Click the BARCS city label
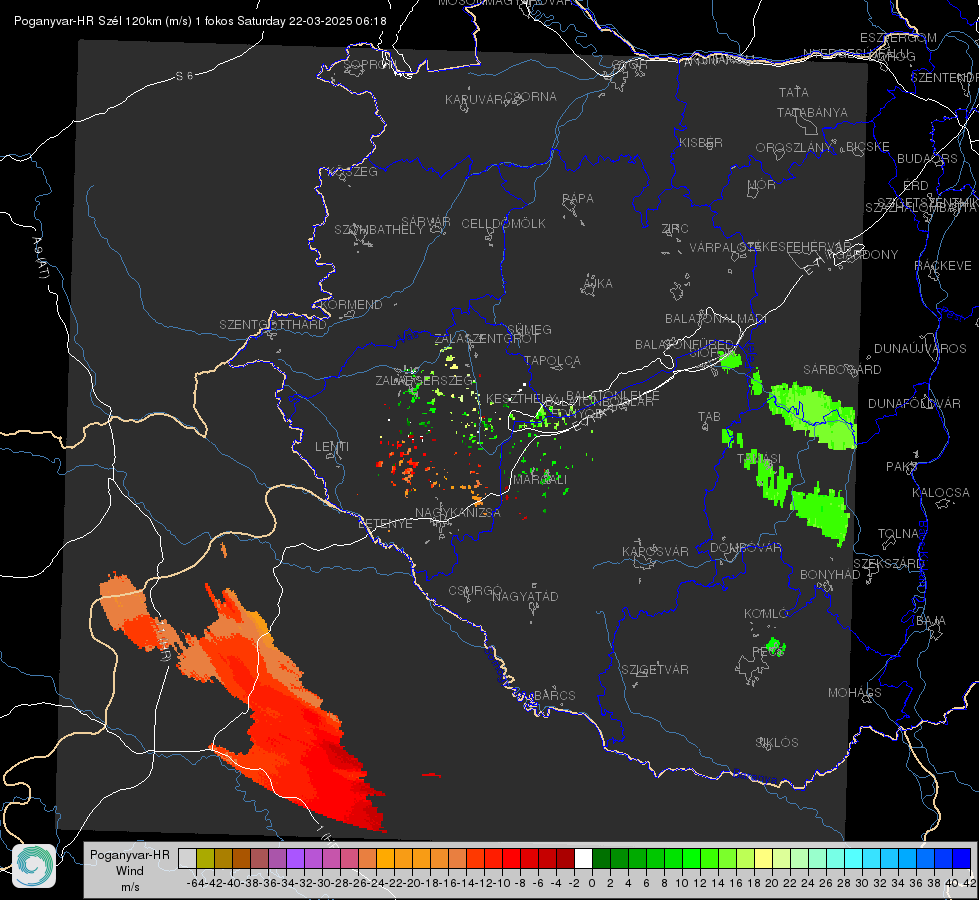Screen dimensions: 979x900 pyautogui.click(x=554, y=695)
